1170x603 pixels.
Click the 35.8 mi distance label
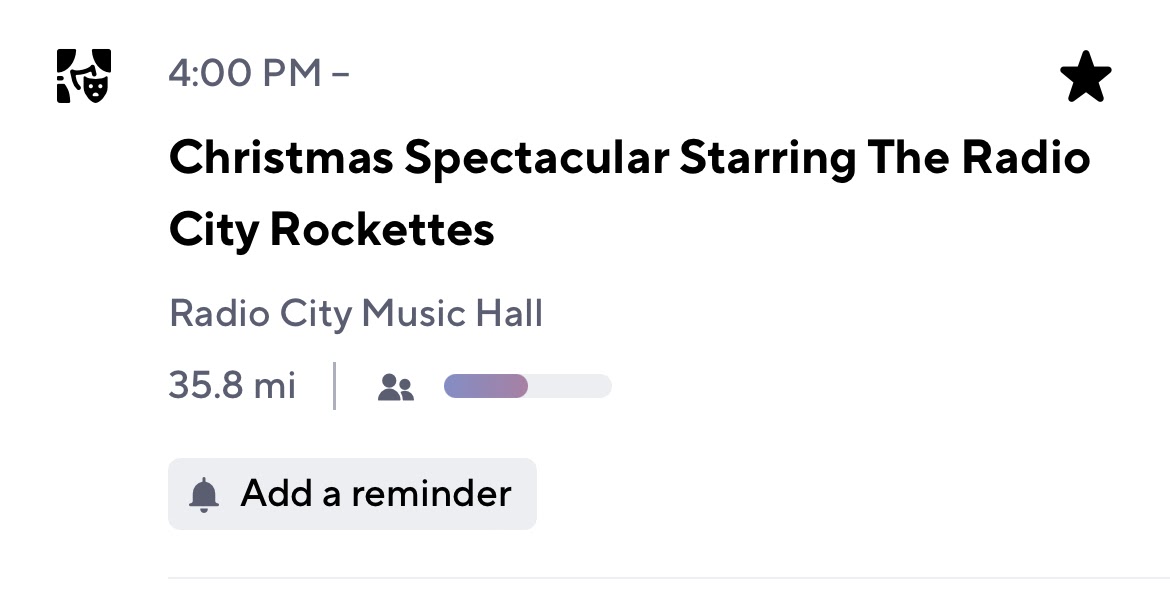click(232, 386)
